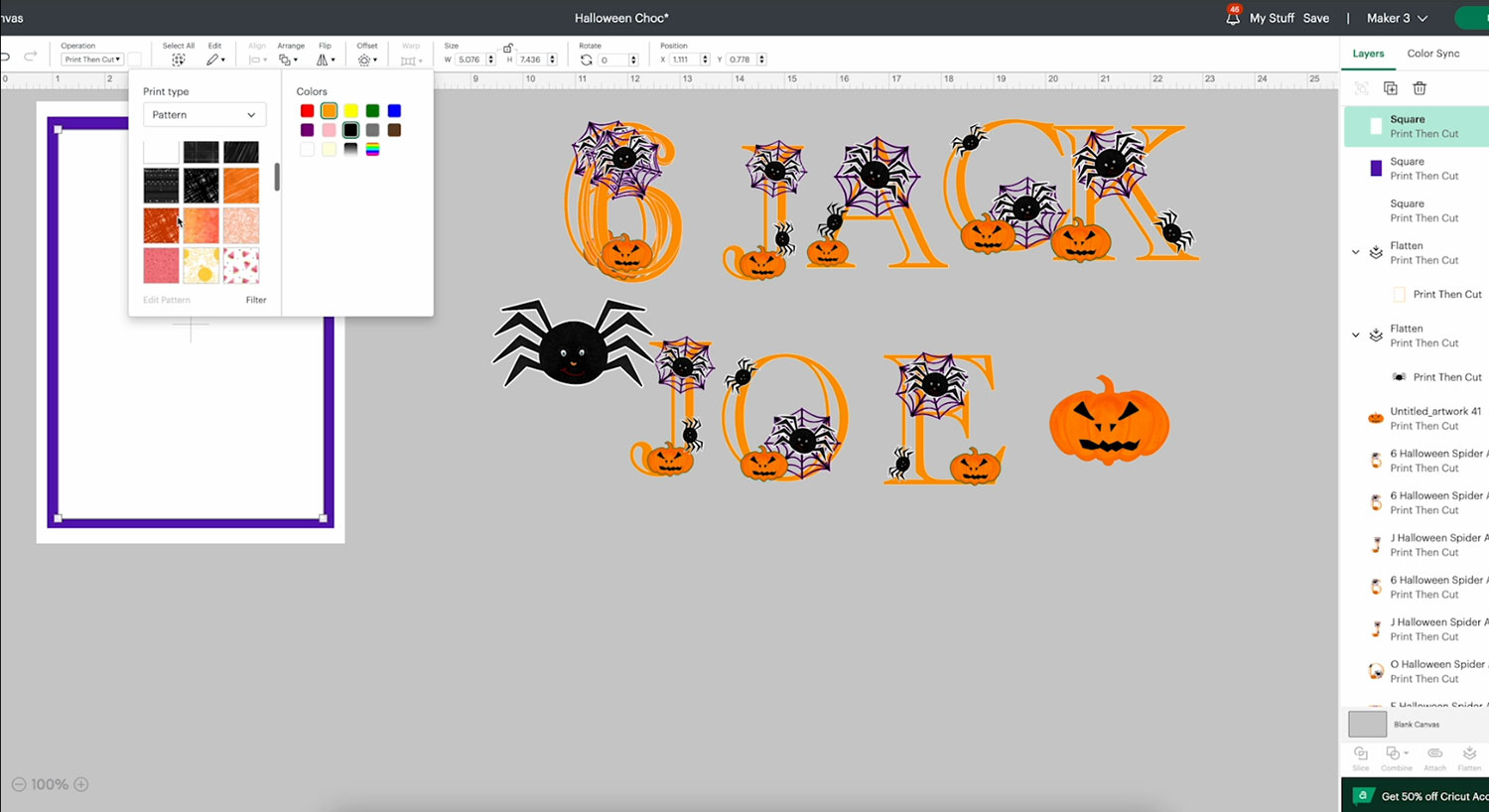Click the Select All icon
This screenshot has width=1489, height=812.
pos(179,60)
